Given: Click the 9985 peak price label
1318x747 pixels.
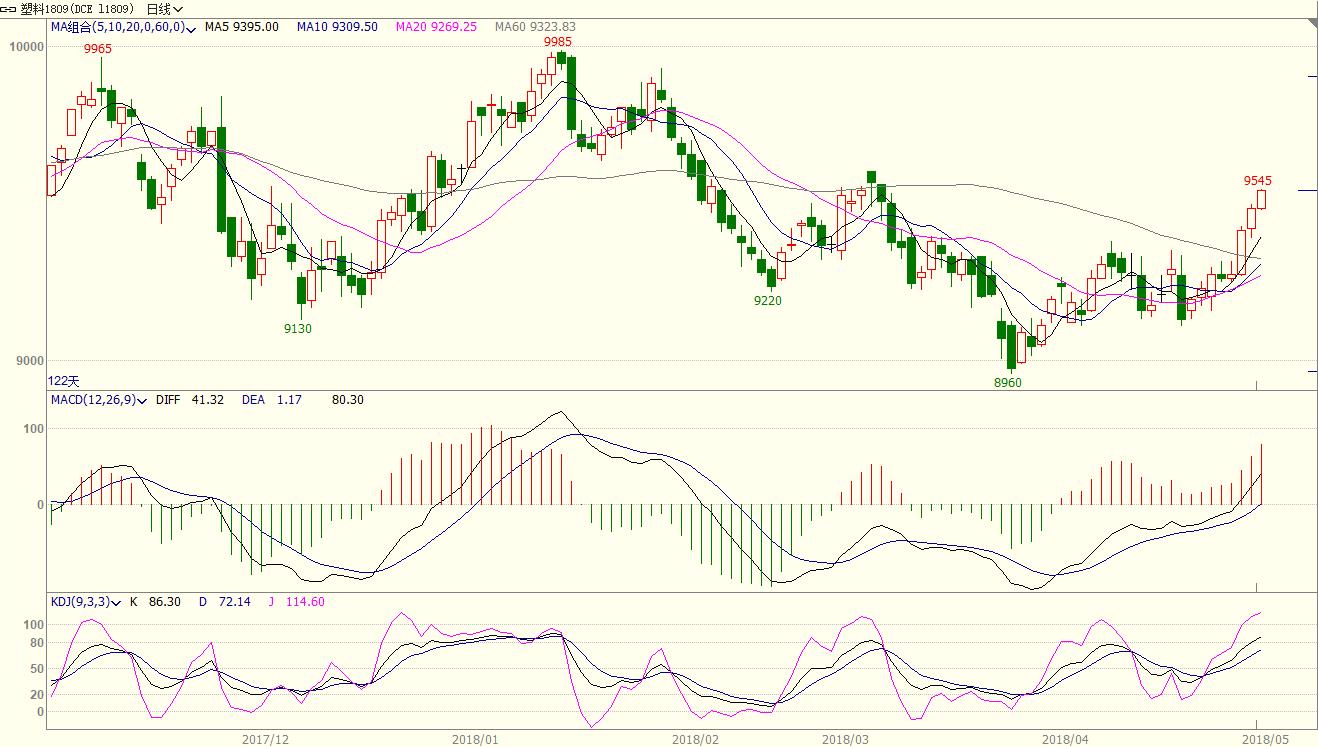Looking at the screenshot, I should coord(558,42).
